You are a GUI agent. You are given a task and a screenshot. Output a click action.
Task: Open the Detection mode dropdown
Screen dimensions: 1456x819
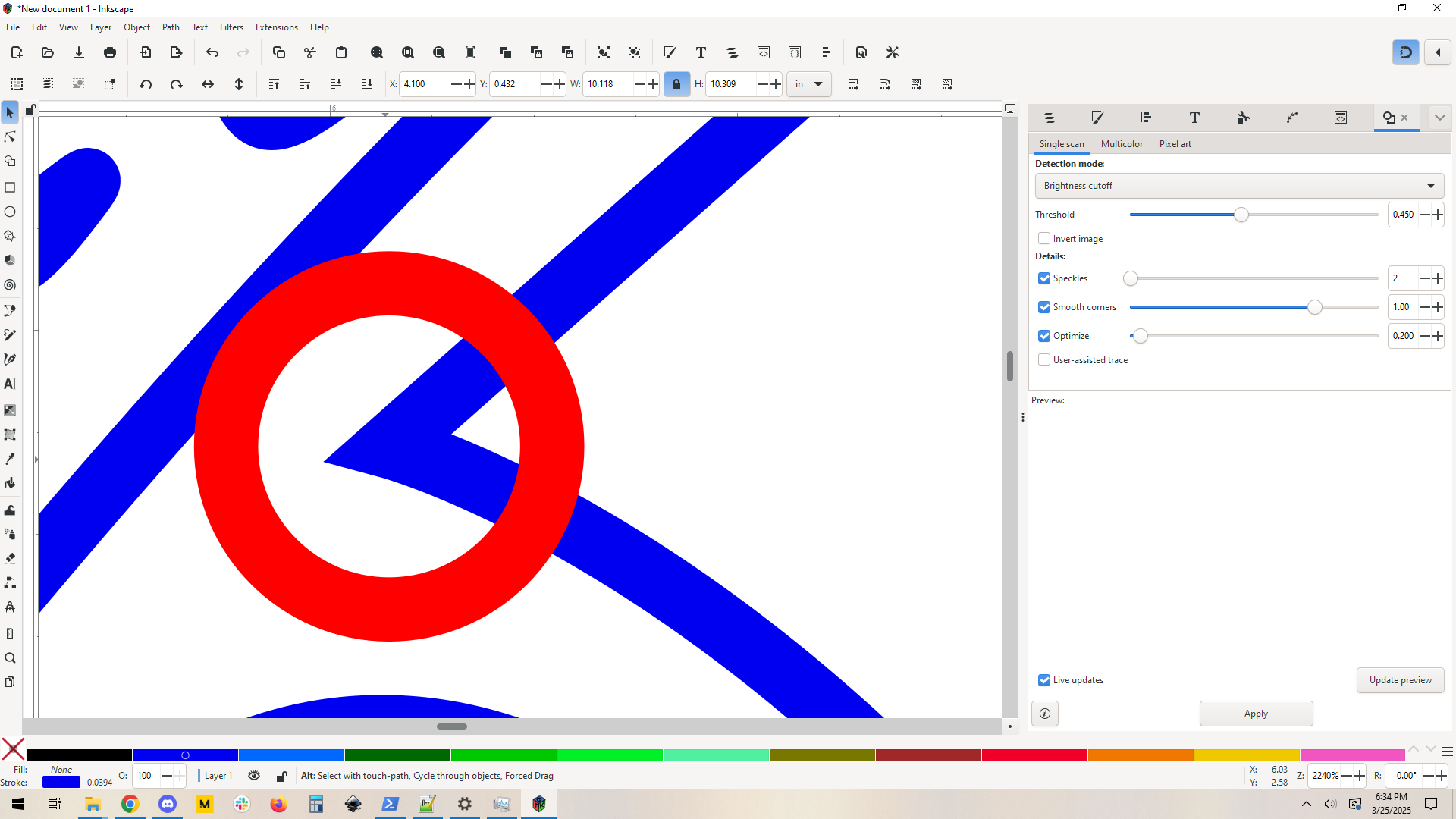(1239, 186)
